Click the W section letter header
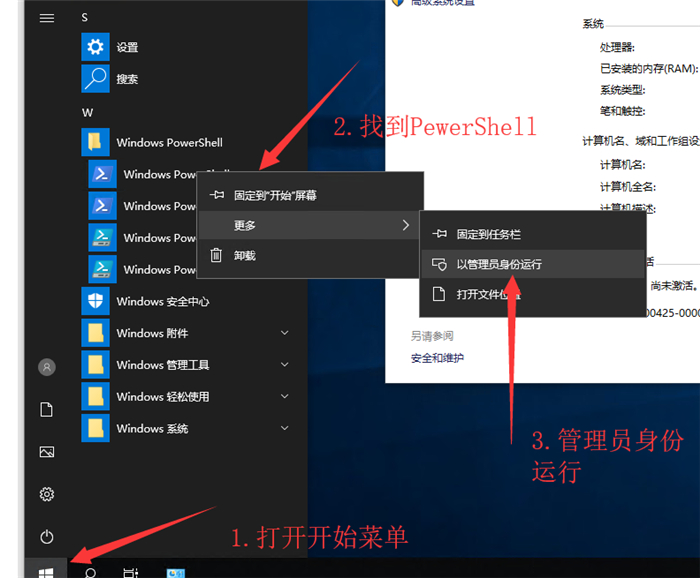Screen dimensions: 700x578 (87, 112)
